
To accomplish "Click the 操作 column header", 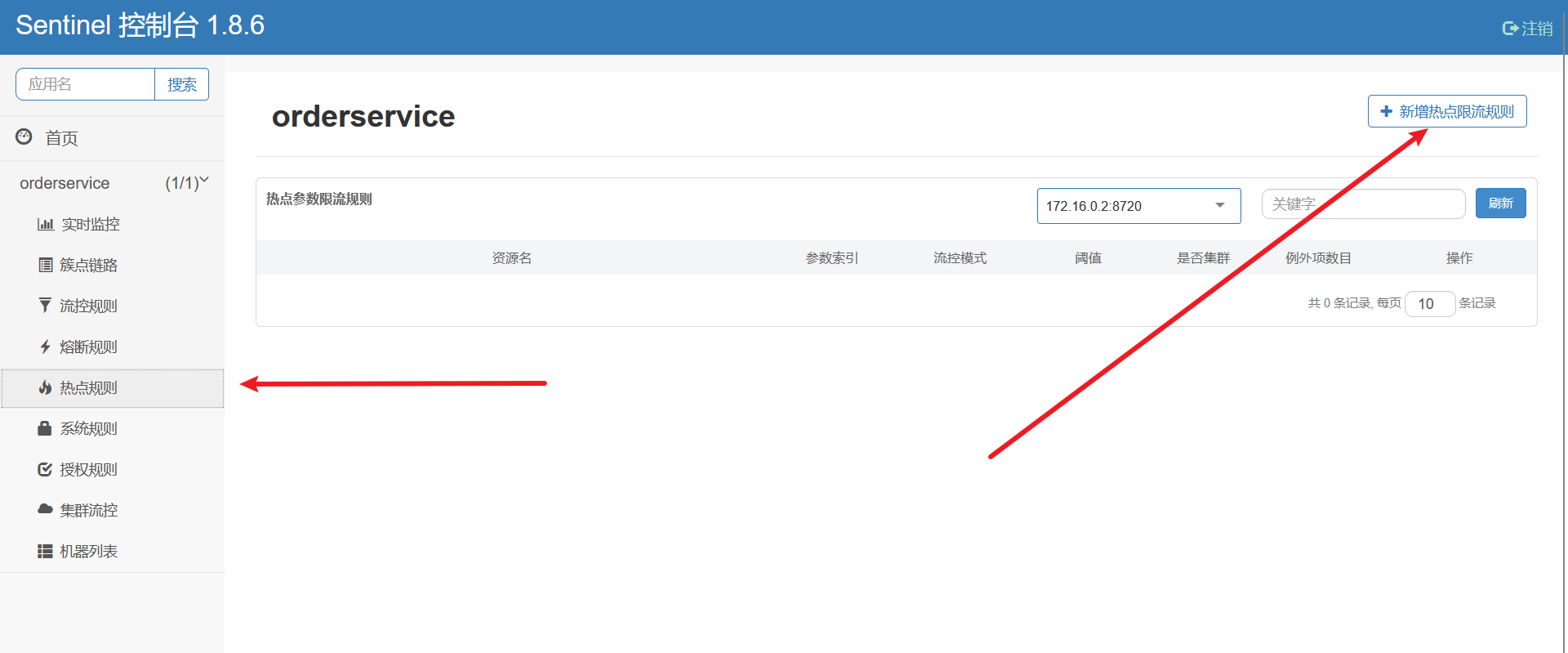I will click(1459, 258).
